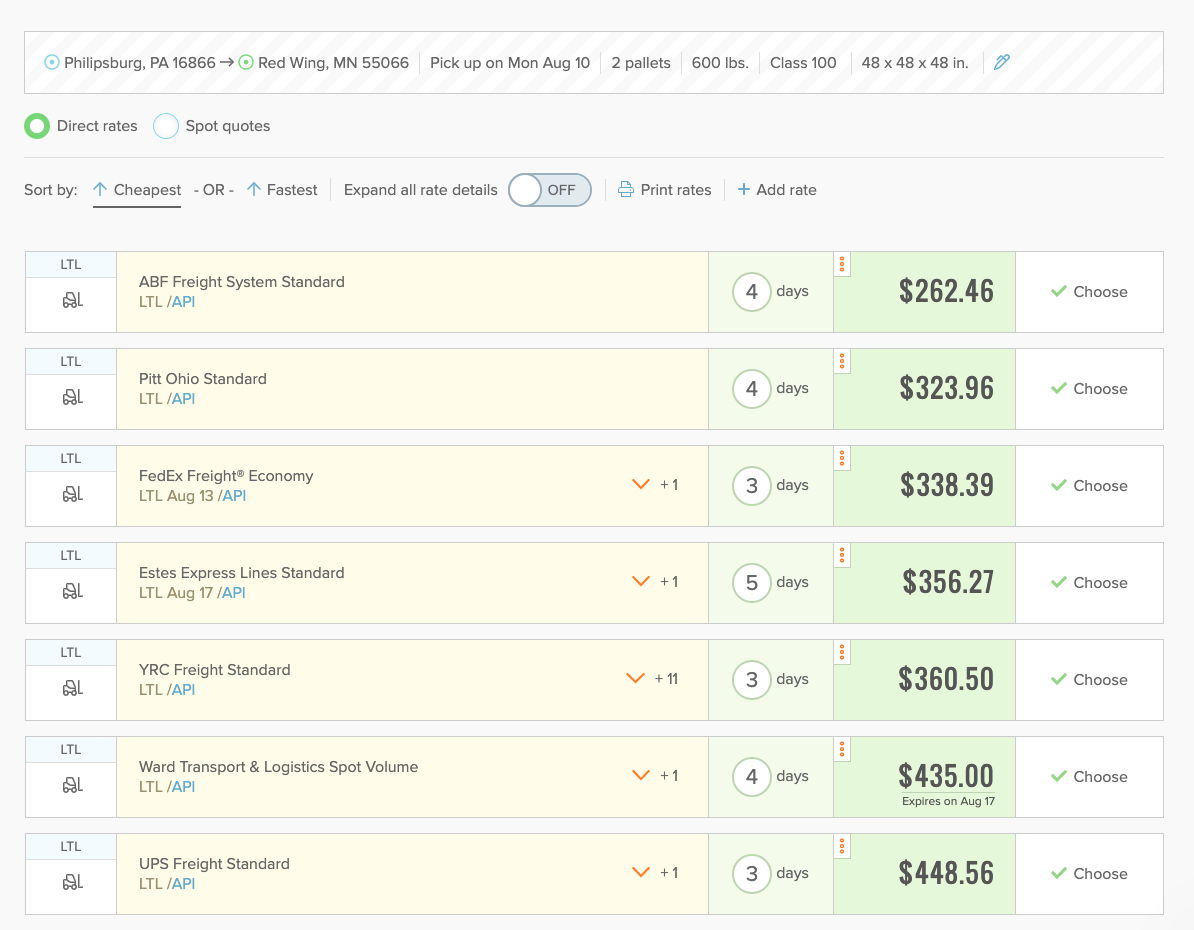Click the printer icon for Print rates
Image resolution: width=1194 pixels, height=930 pixels.
625,190
